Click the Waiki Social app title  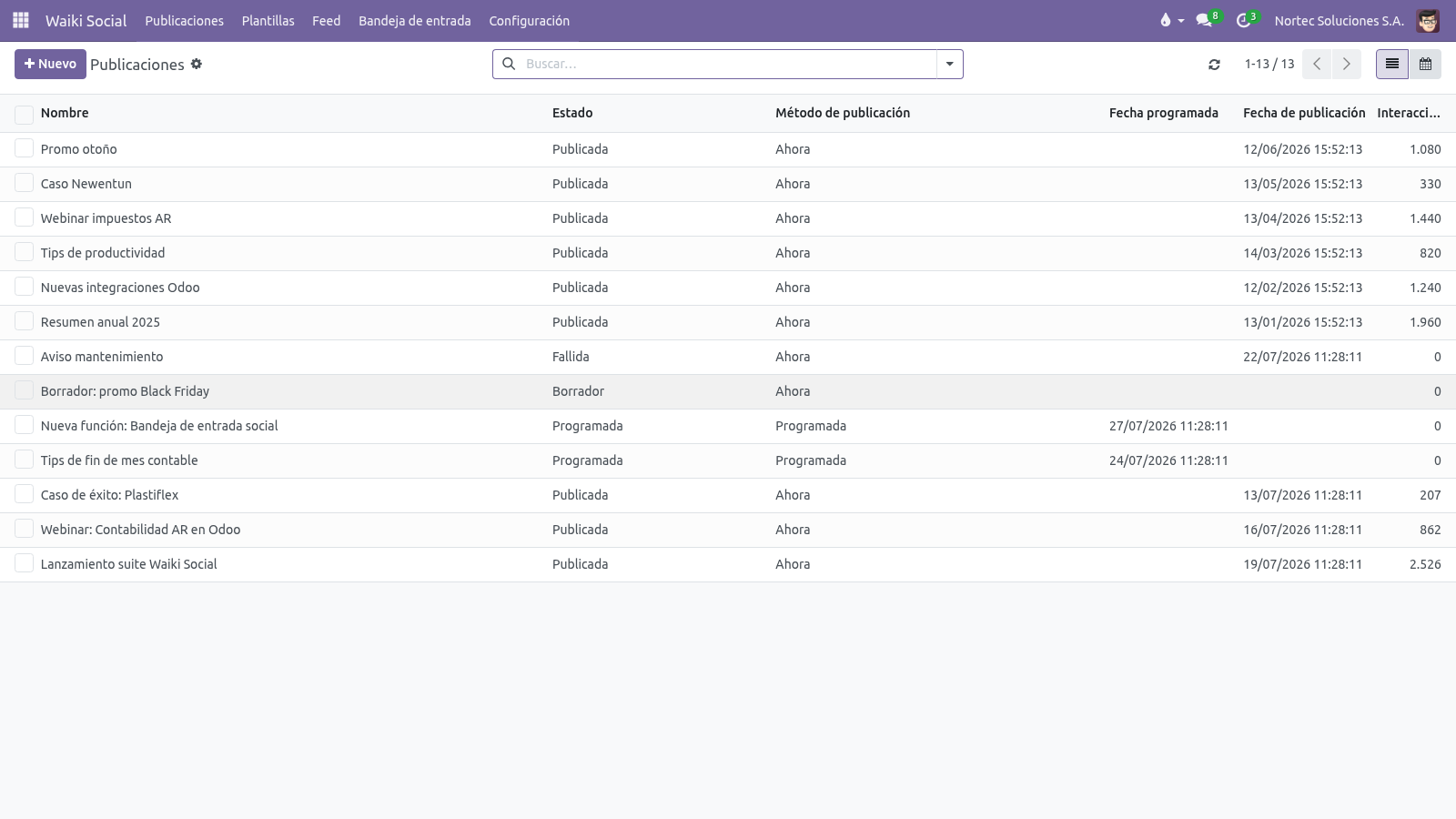click(x=86, y=20)
